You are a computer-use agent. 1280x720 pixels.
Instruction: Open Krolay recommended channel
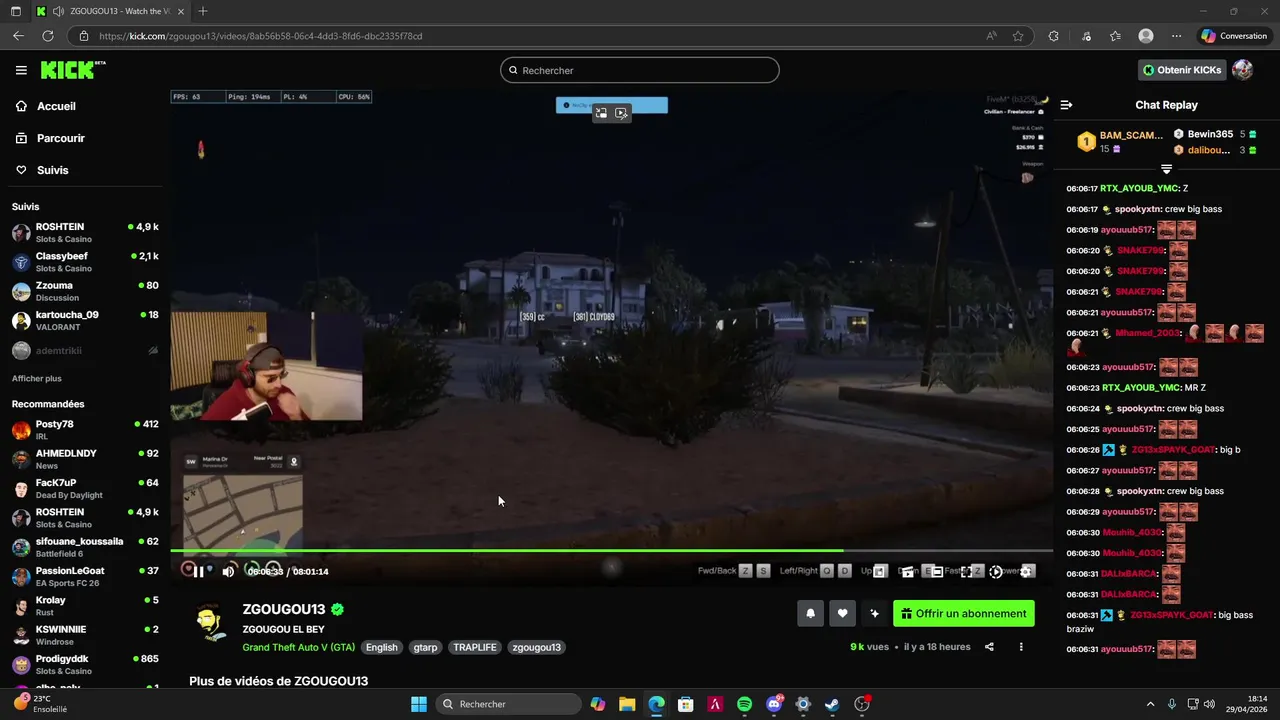pyautogui.click(x=85, y=606)
